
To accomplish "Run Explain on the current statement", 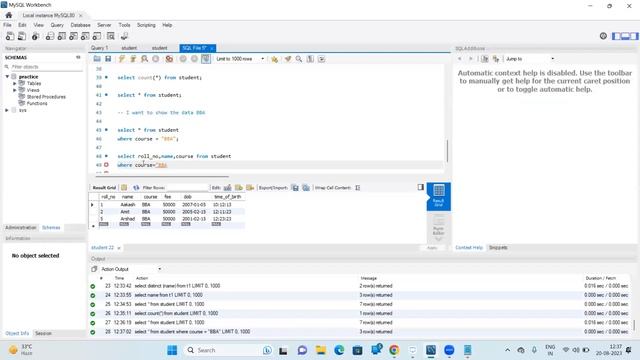I will [144, 59].
